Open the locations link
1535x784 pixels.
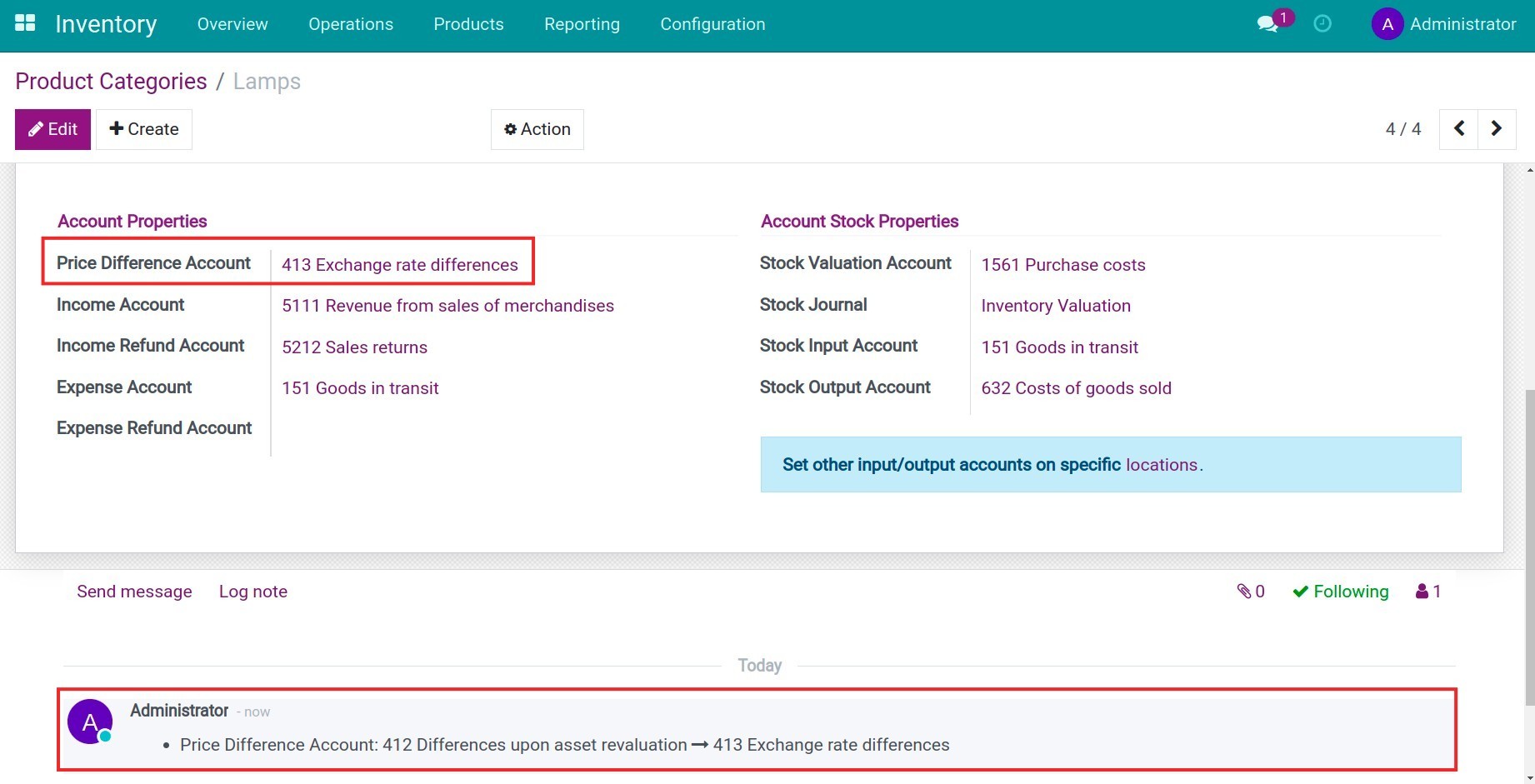pos(1161,465)
